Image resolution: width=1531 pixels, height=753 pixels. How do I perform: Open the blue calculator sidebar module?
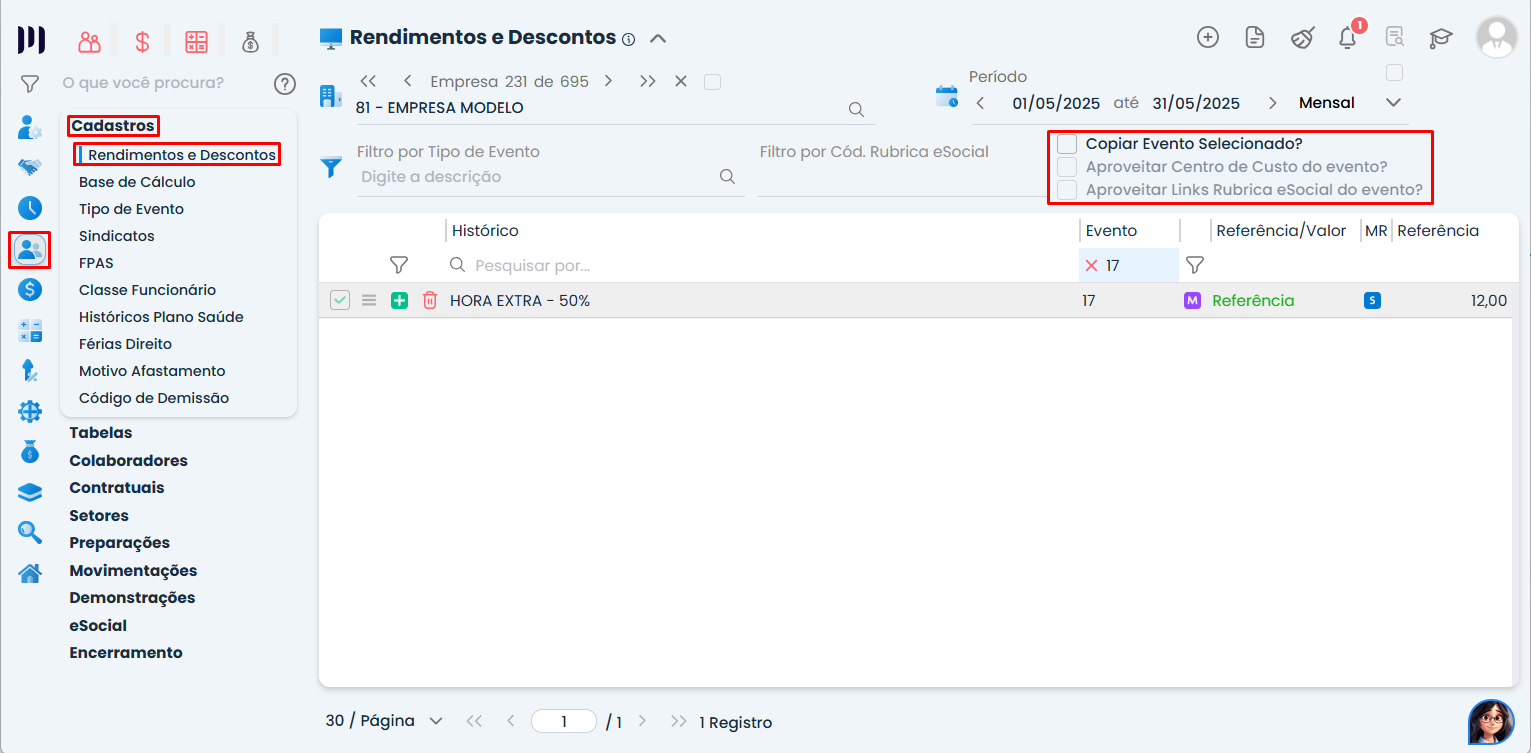[30, 331]
